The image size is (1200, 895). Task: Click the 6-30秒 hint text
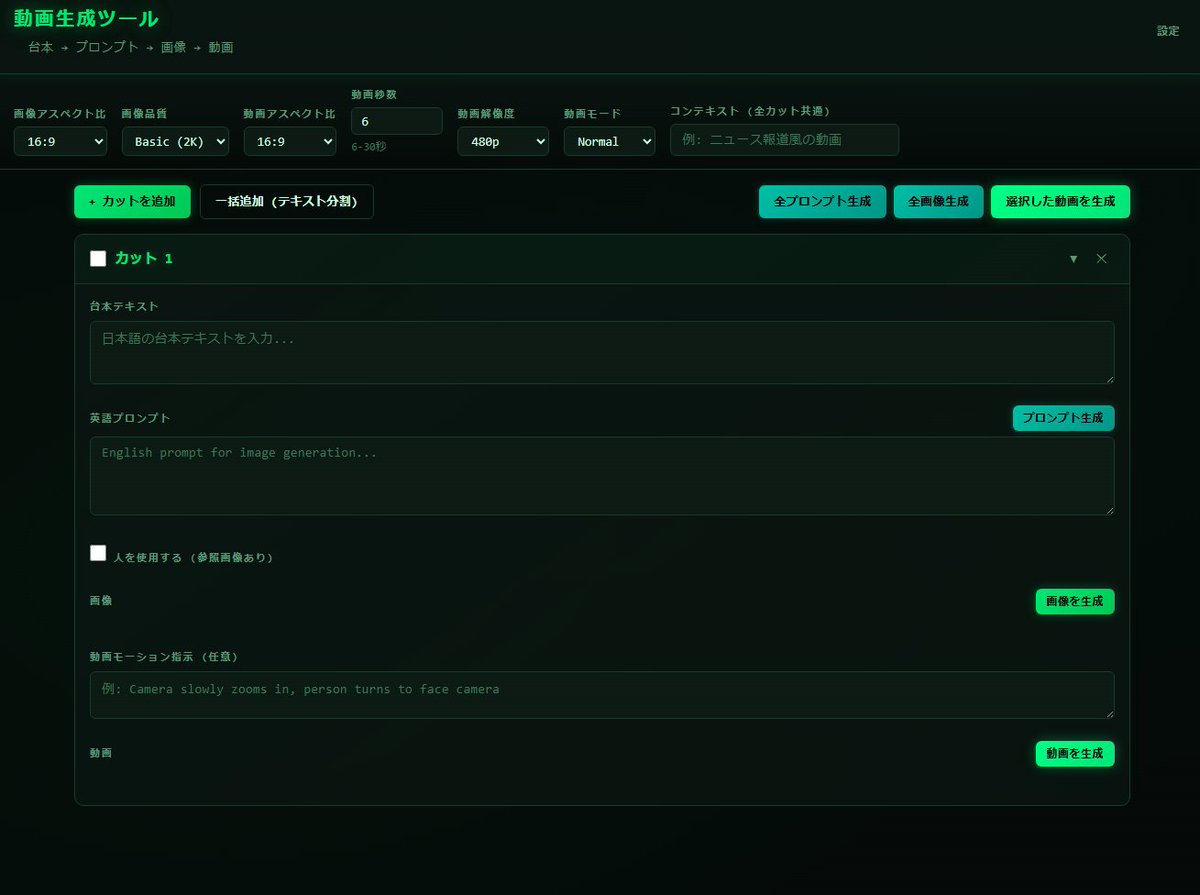(369, 146)
